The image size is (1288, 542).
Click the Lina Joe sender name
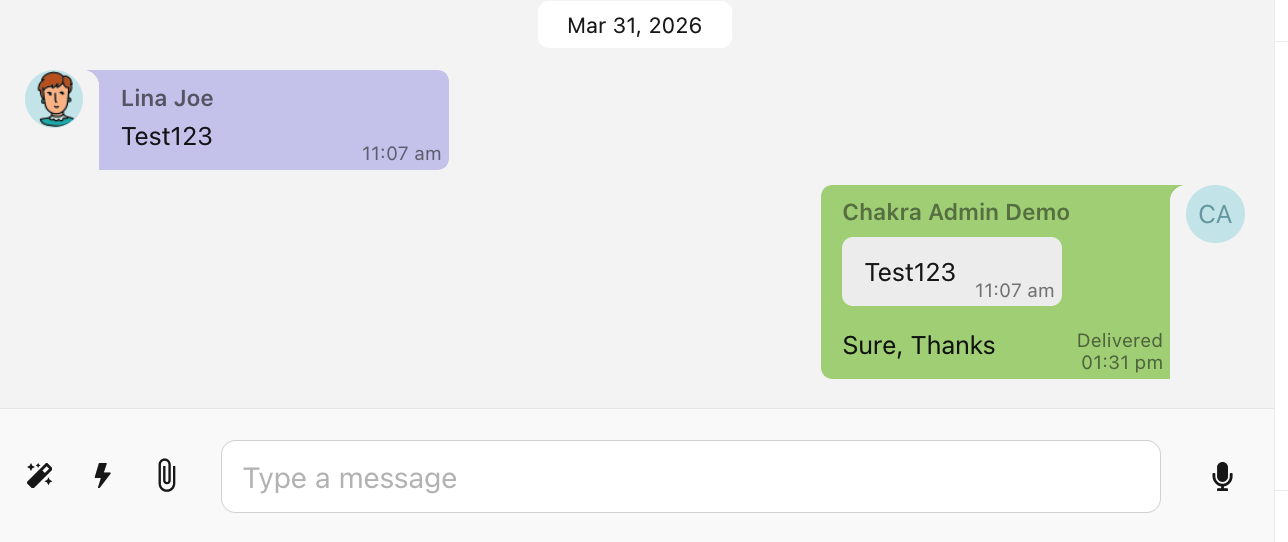tap(167, 98)
